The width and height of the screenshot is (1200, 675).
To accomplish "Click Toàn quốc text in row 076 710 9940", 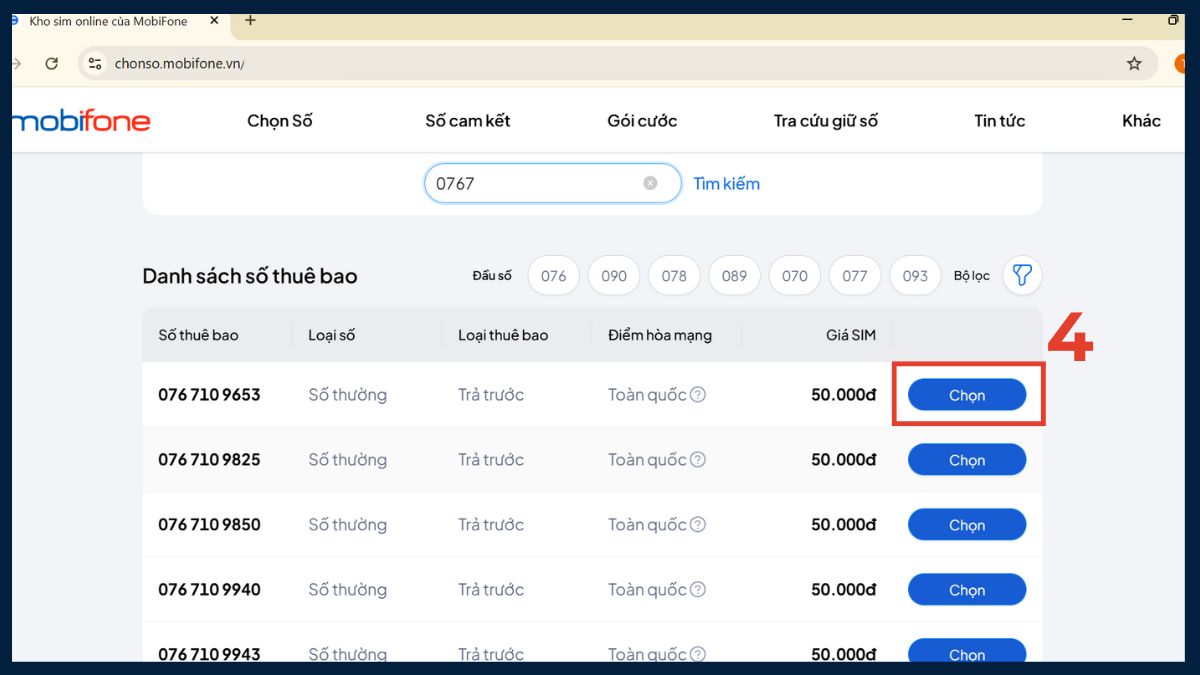I will pyautogui.click(x=647, y=589).
